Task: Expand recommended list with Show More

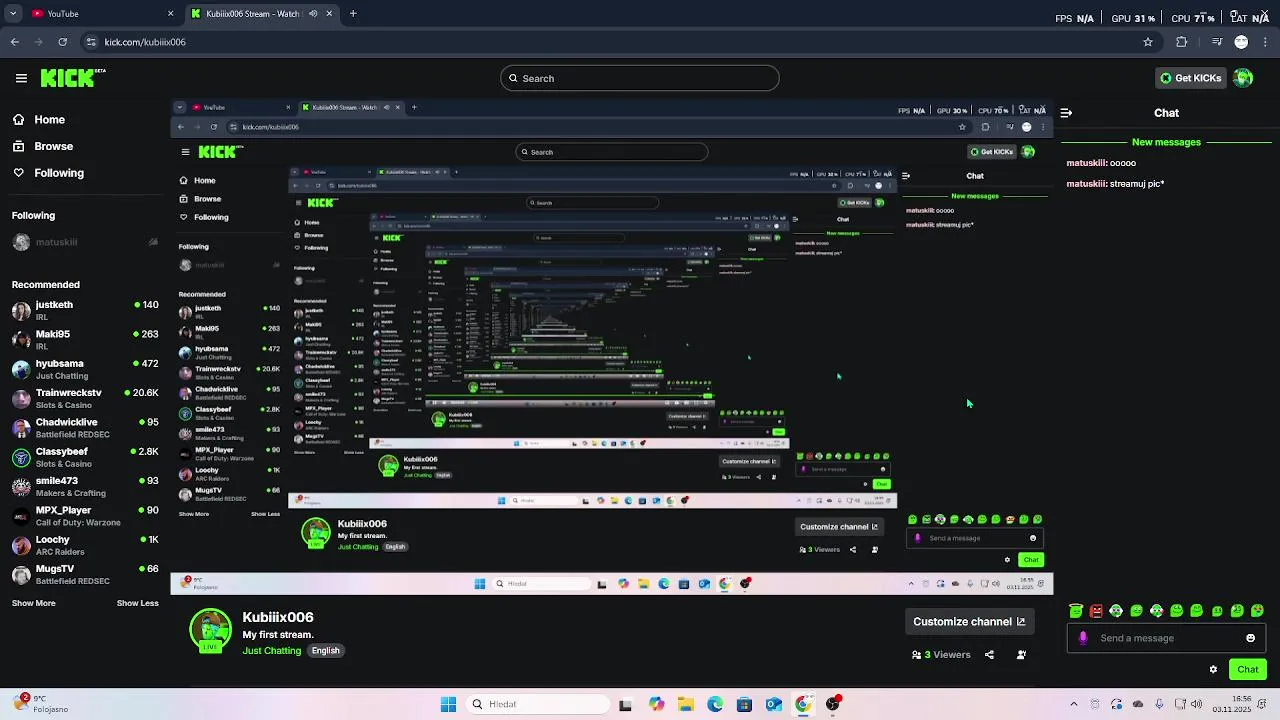Action: (x=33, y=603)
